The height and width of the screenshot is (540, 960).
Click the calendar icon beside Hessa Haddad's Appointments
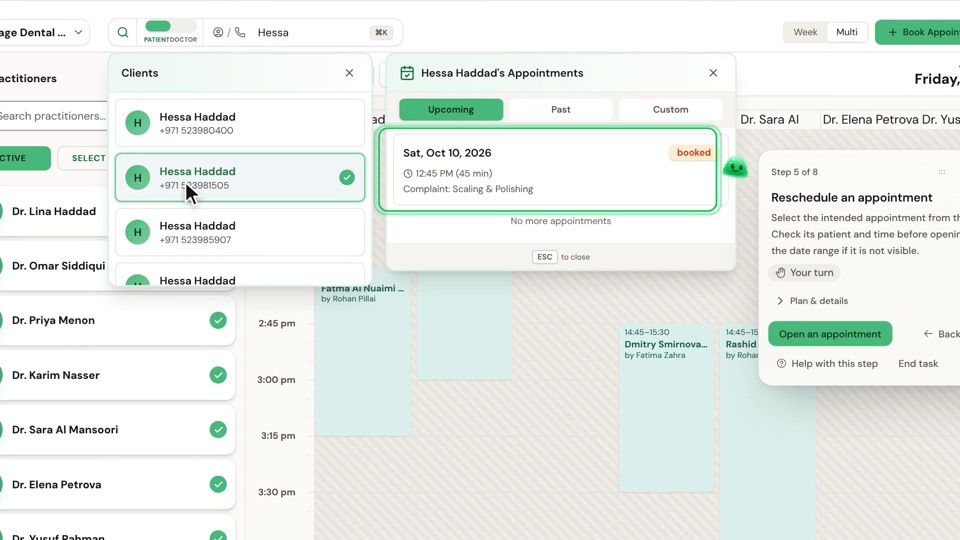click(407, 73)
